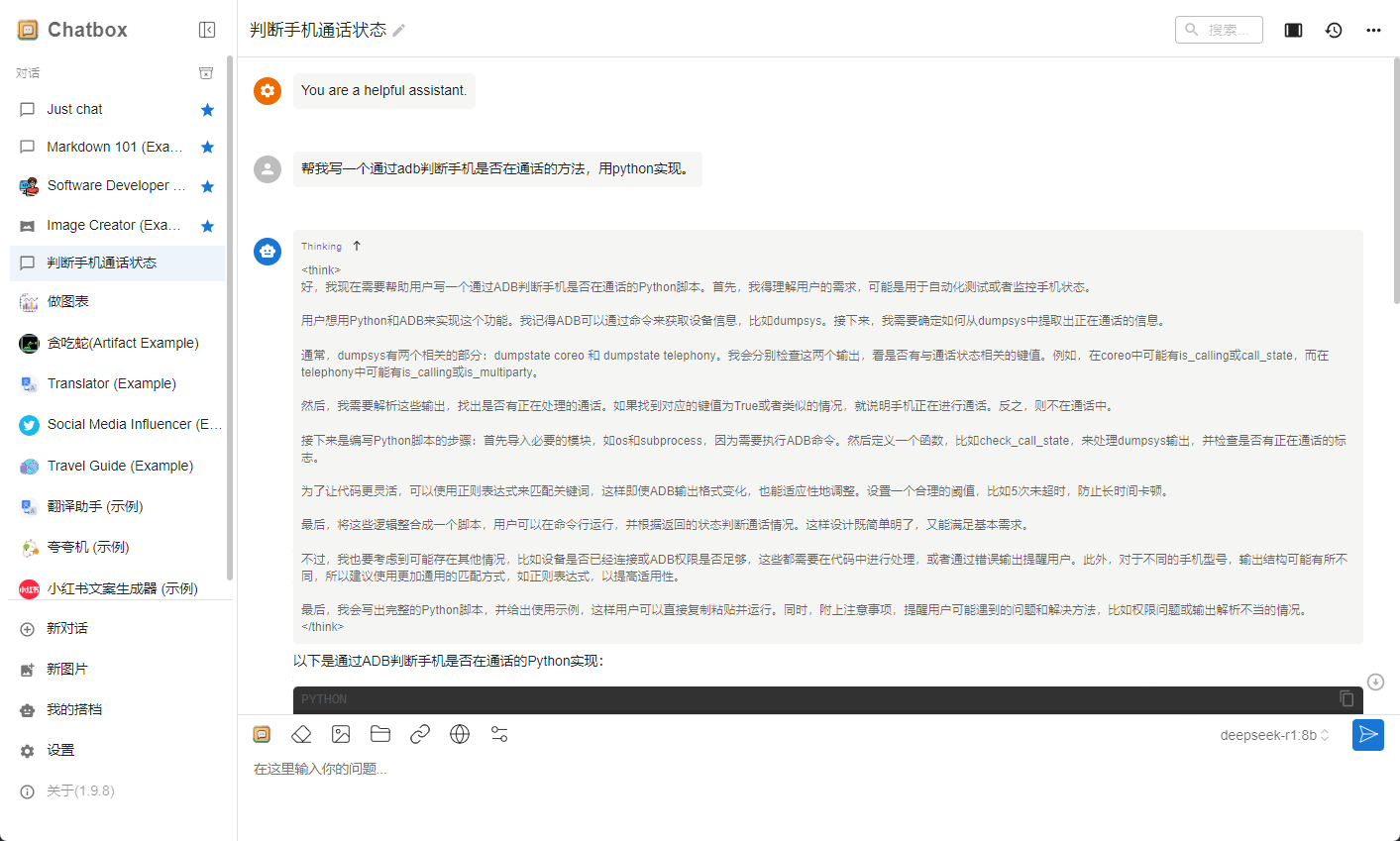Open the message history icon in the top bar

coord(1333,30)
